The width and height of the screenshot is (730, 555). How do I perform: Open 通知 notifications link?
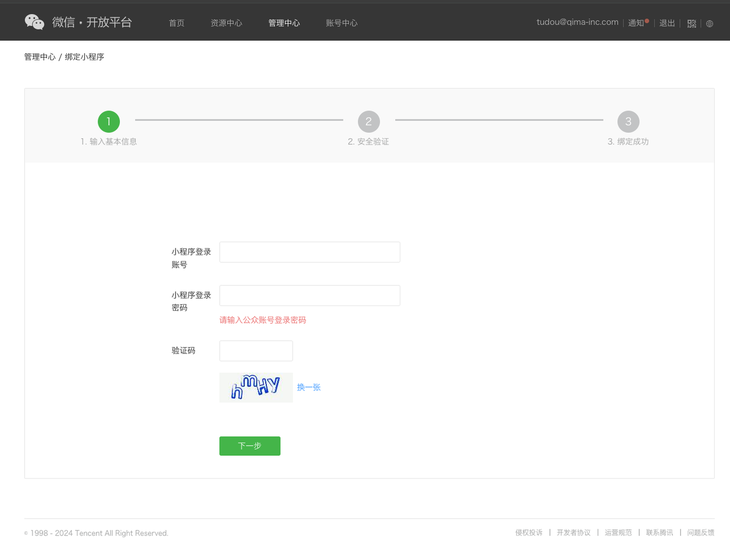tap(636, 23)
